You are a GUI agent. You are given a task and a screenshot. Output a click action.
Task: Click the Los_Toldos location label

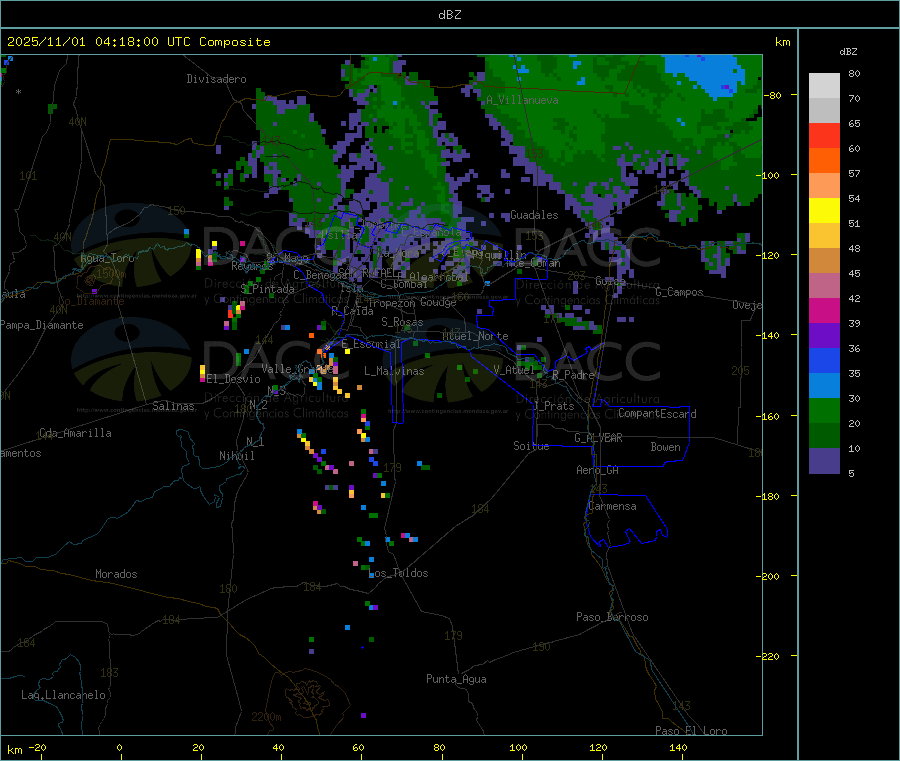tap(398, 573)
